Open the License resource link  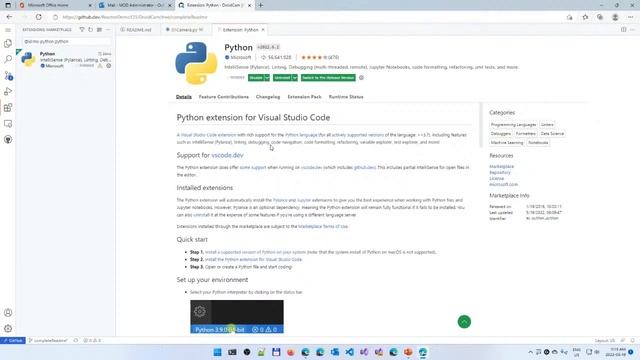tap(496, 178)
